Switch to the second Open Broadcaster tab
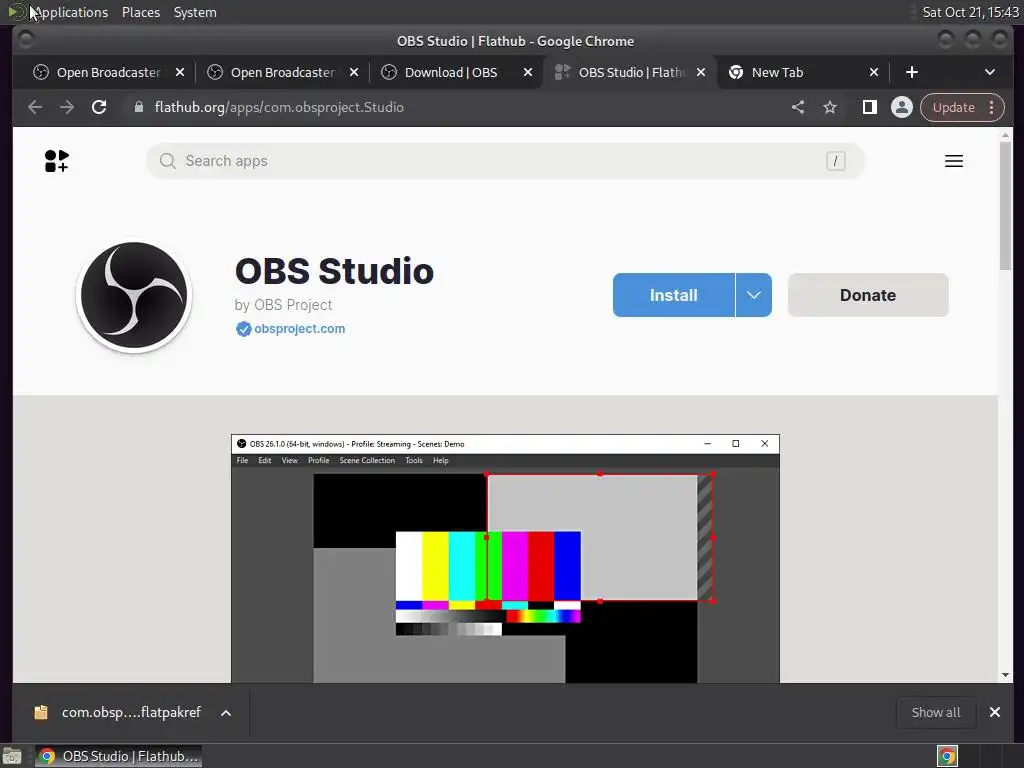Viewport: 1024px width, 768px height. [x=282, y=72]
